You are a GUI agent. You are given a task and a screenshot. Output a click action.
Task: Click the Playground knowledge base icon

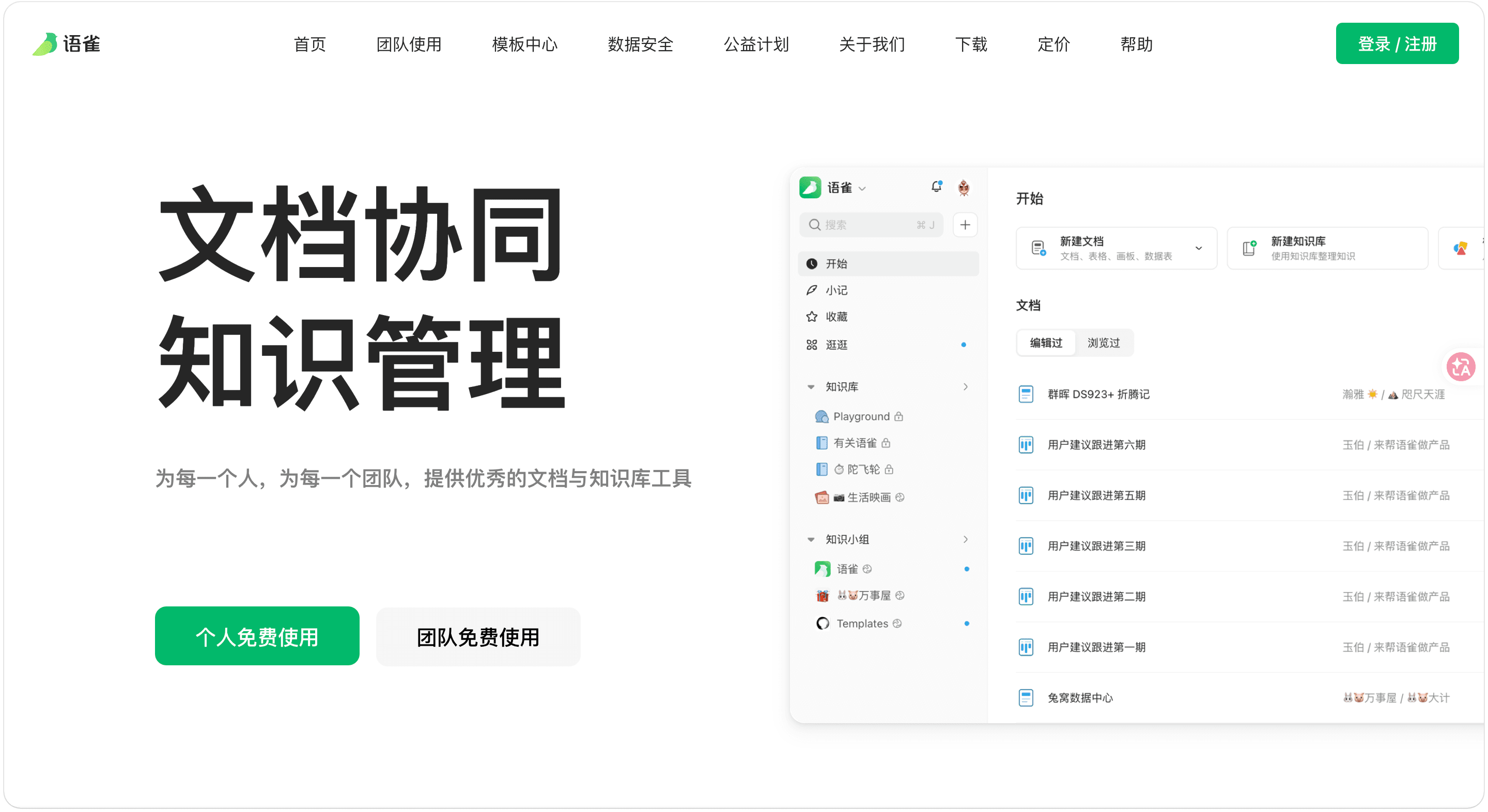point(822,416)
